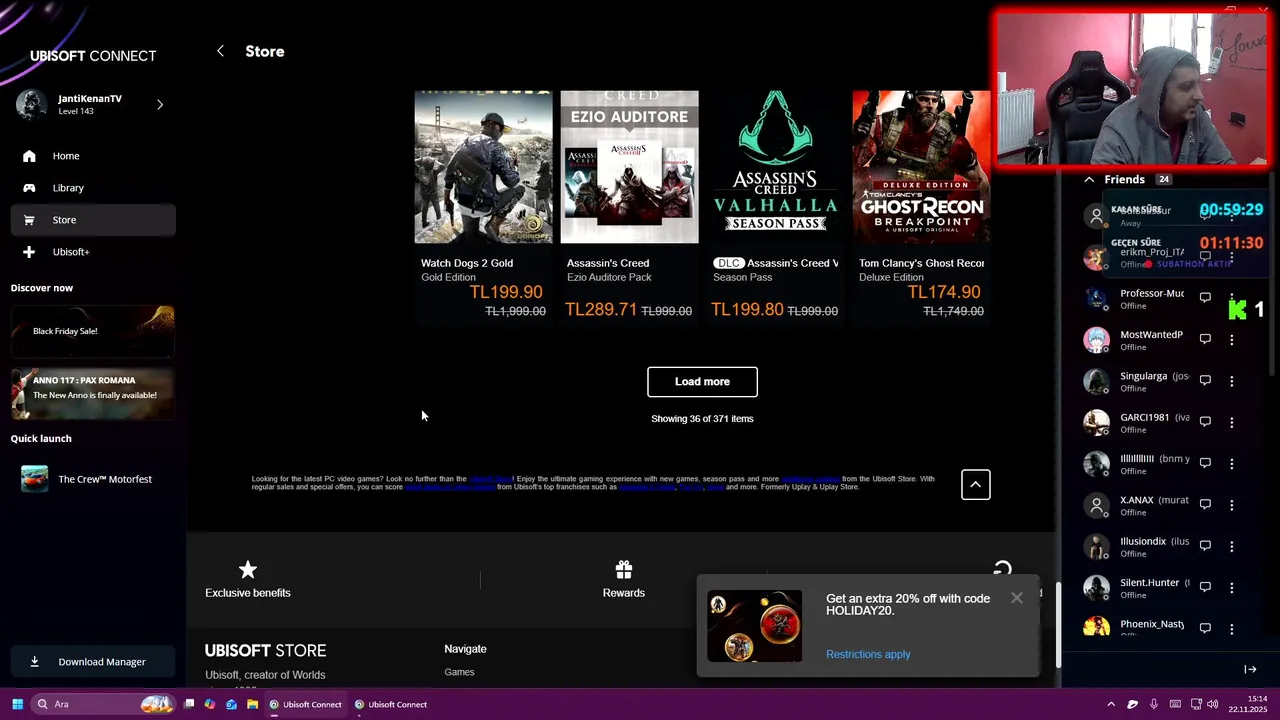Open chat with Singularga
Screen dimensions: 1280x720
[1205, 381]
